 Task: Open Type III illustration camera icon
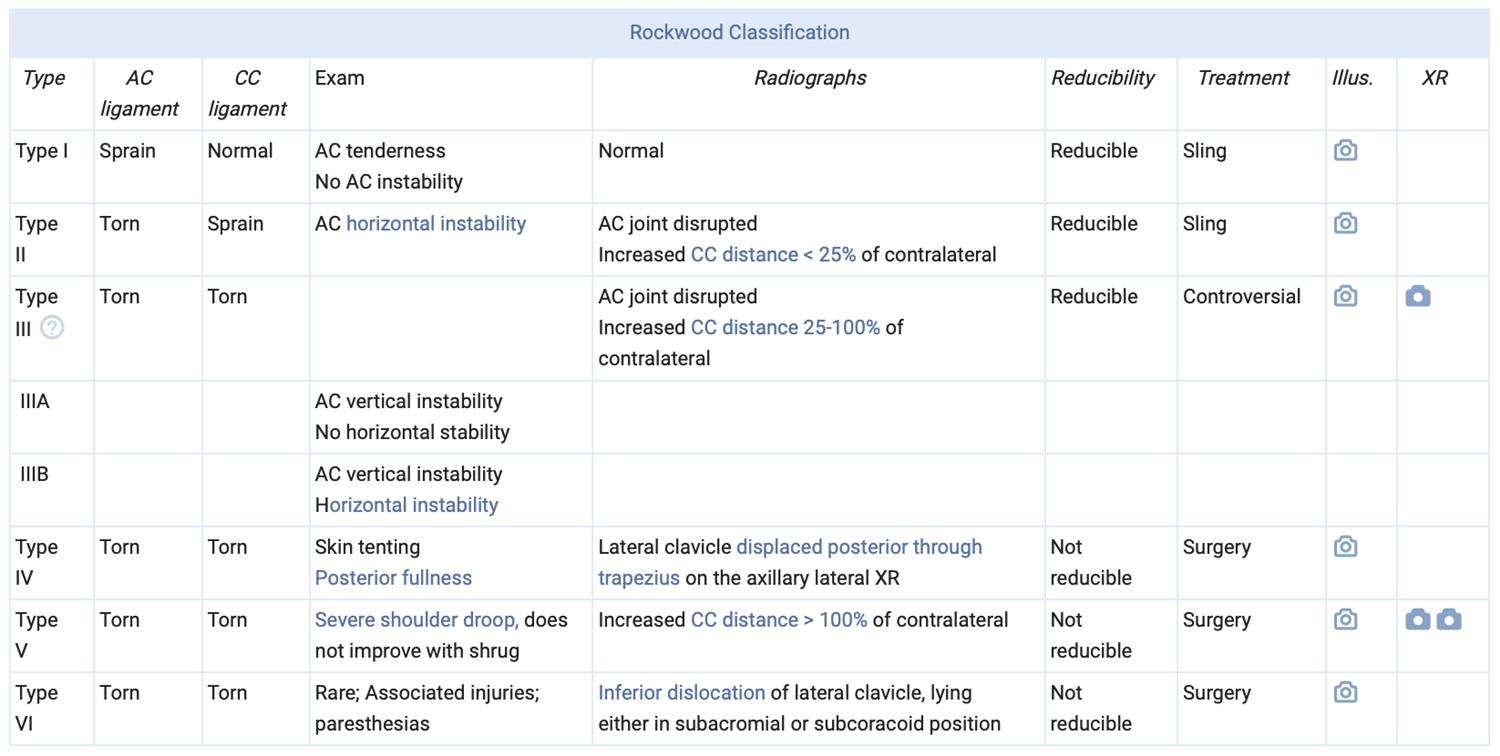tap(1345, 297)
